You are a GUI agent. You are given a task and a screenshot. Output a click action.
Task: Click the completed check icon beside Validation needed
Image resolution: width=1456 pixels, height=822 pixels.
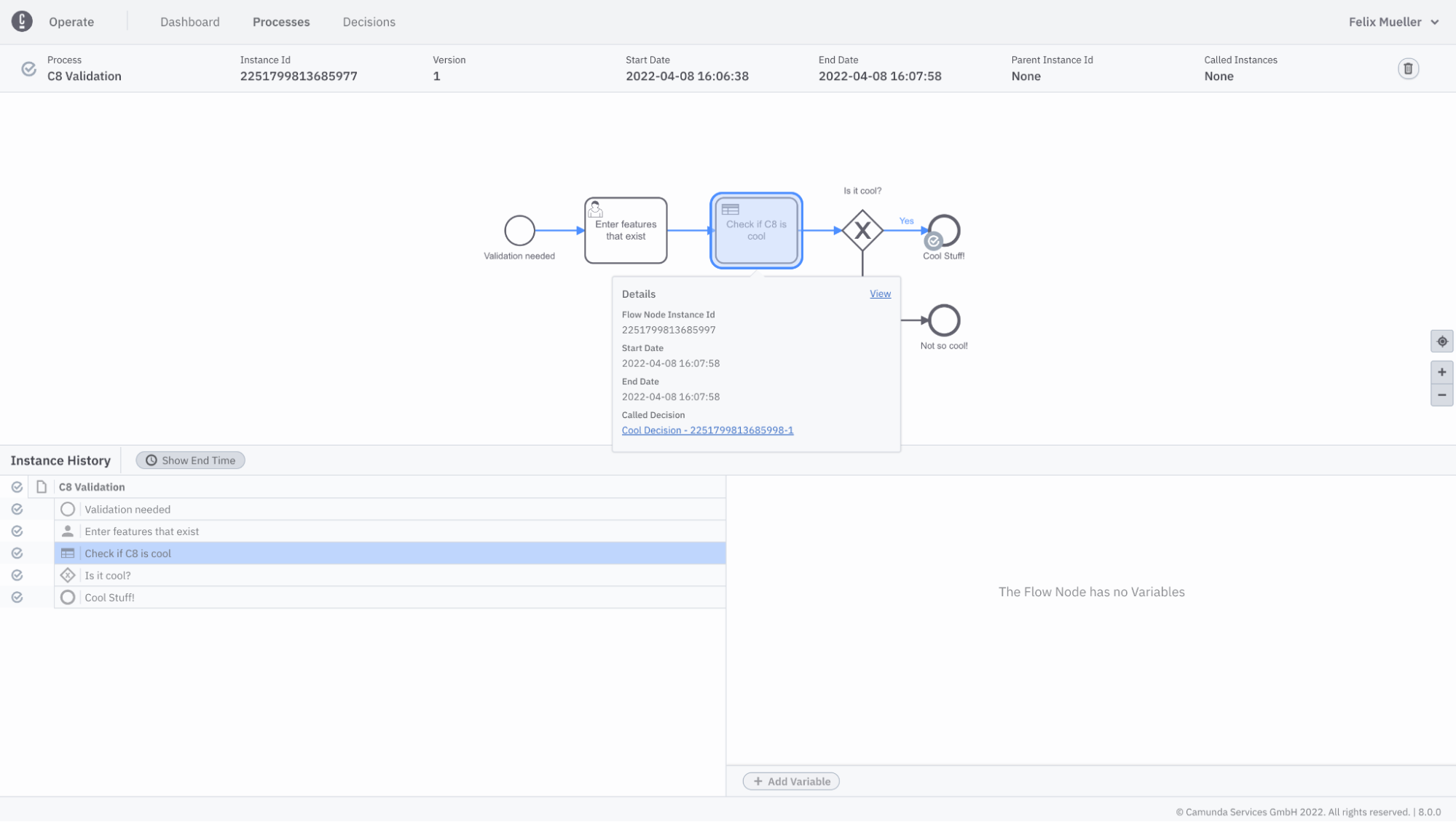click(17, 509)
